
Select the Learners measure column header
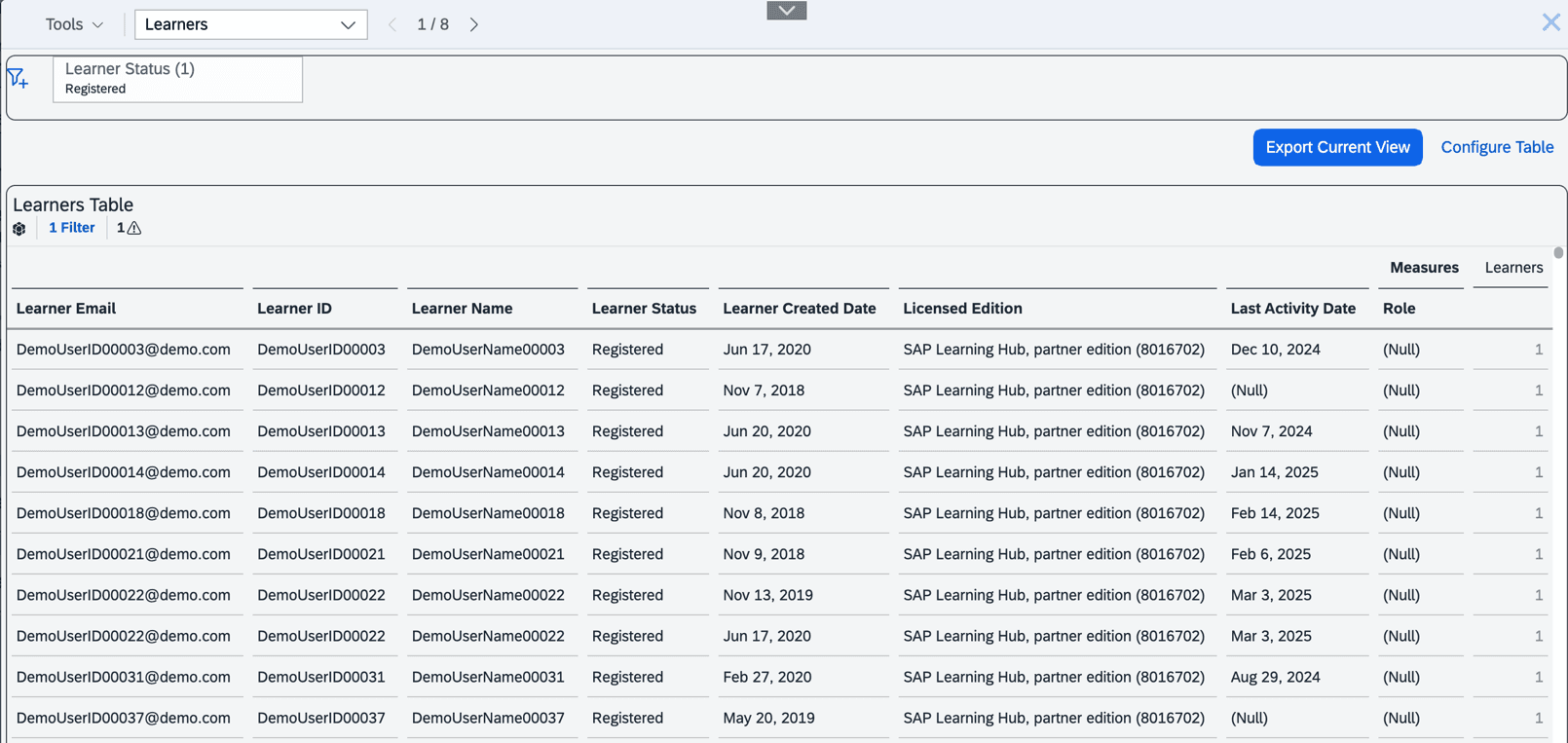(x=1513, y=268)
